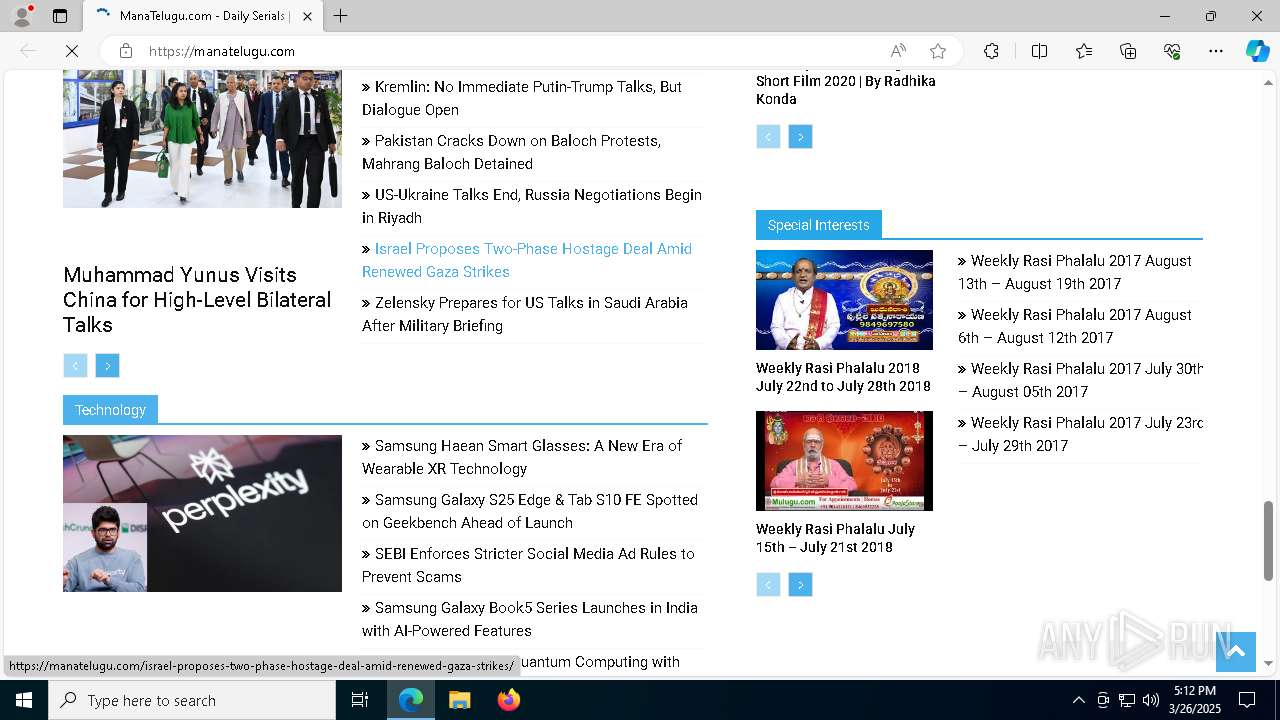Open Browser essentials icon

point(1172,51)
